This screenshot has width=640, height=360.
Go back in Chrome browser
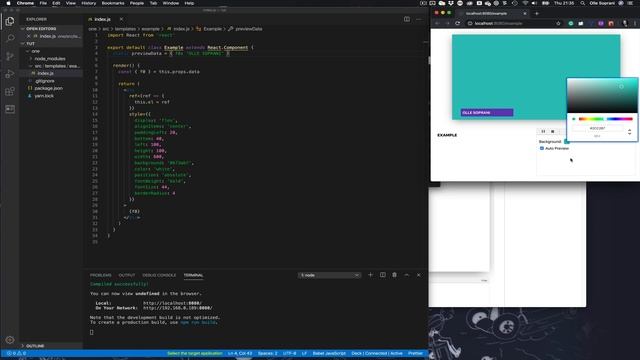pyautogui.click(x=437, y=23)
